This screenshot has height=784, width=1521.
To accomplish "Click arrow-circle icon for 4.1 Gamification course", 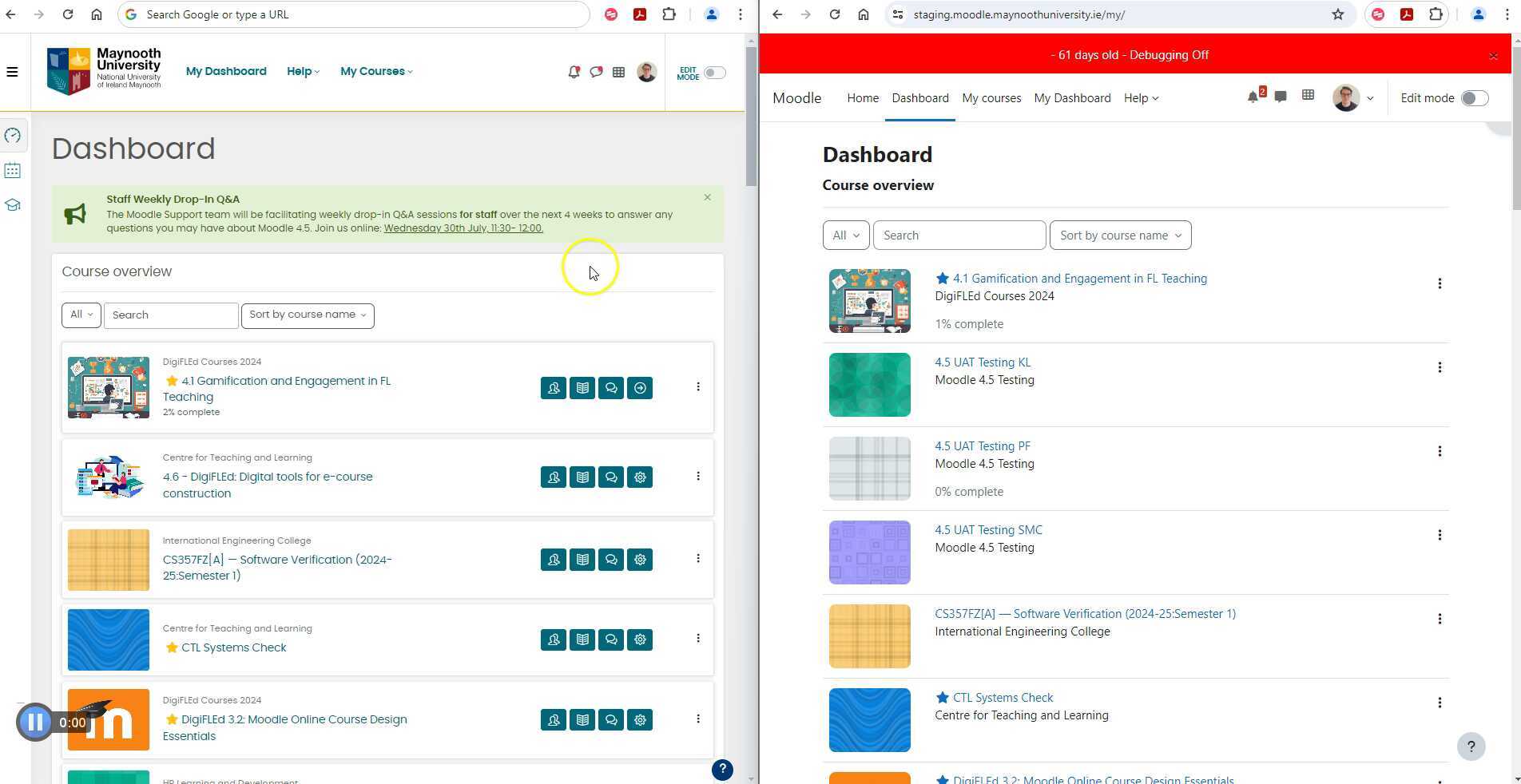I will [640, 388].
